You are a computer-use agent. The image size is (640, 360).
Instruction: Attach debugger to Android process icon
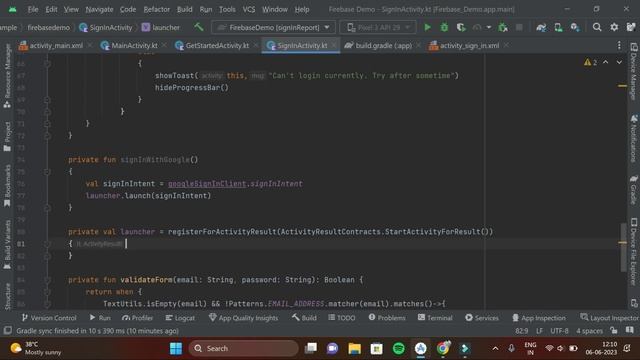point(503,27)
